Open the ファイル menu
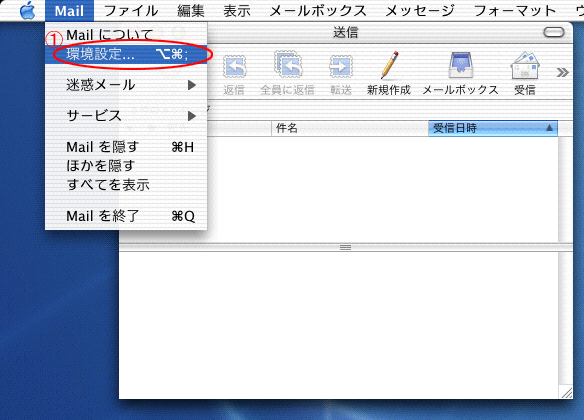This screenshot has height=420, width=584. (131, 10)
